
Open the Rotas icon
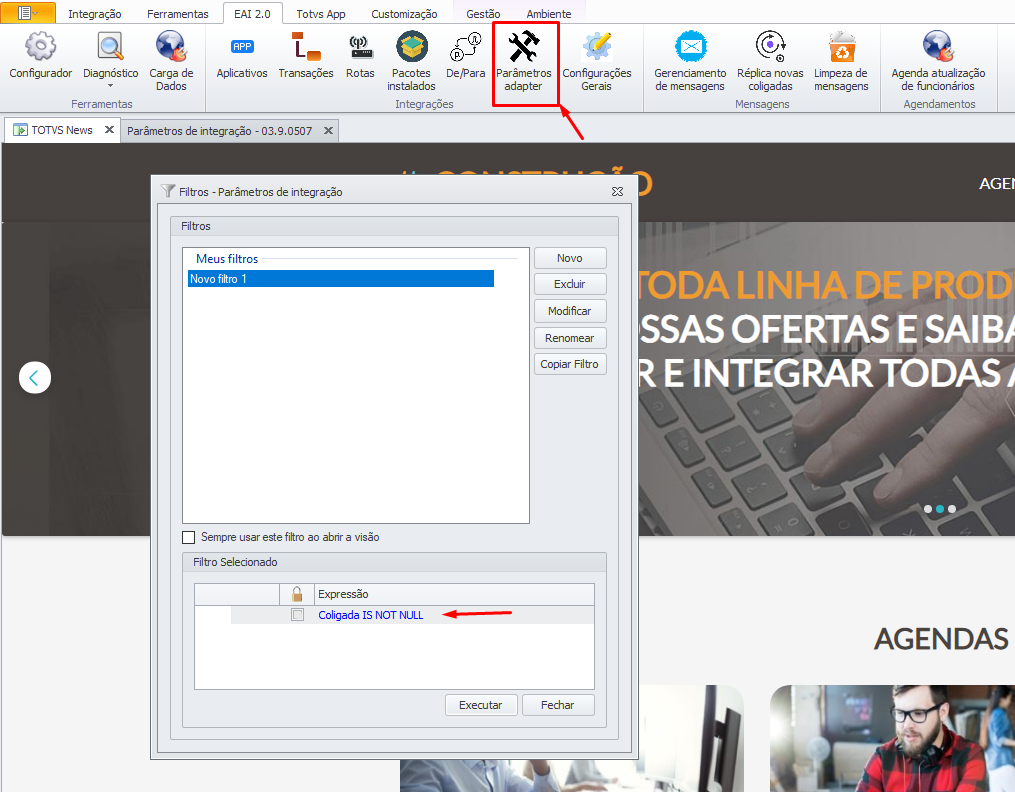point(361,56)
